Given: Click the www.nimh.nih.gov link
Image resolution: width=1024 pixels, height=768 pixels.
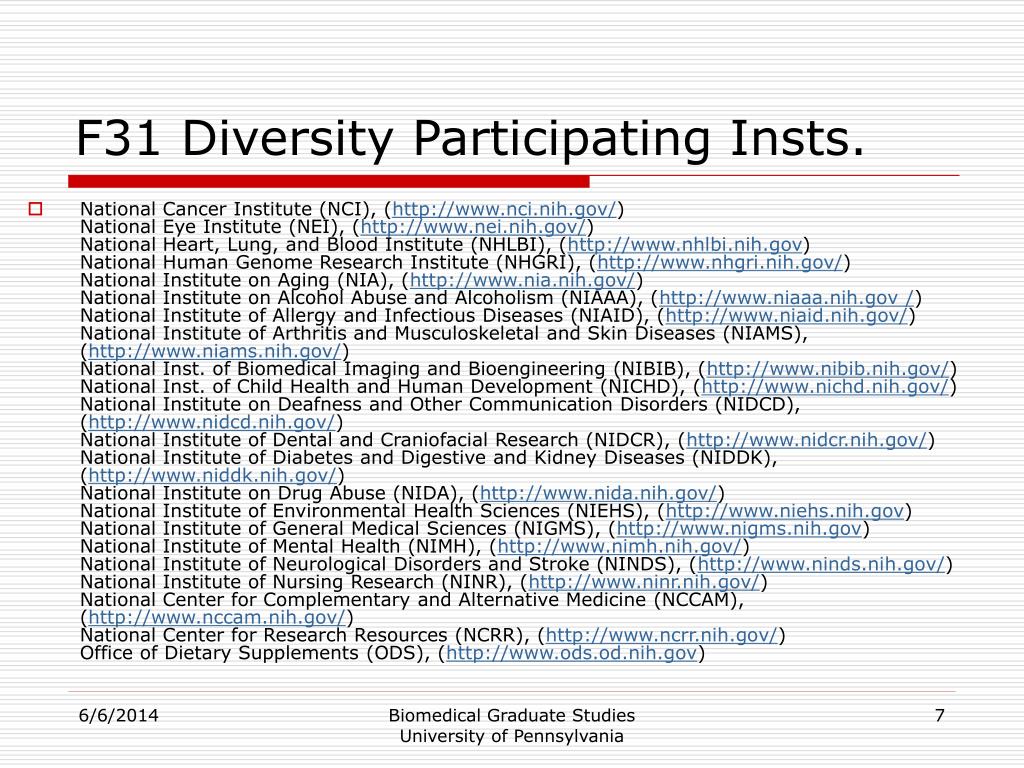Looking at the screenshot, I should [x=620, y=546].
